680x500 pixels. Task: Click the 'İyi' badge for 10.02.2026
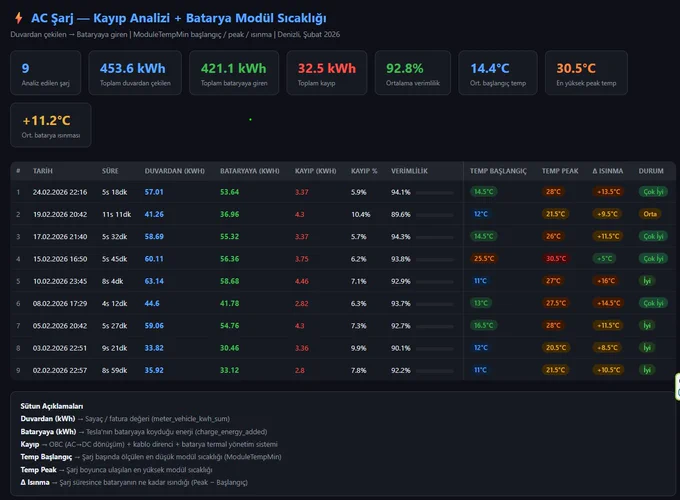click(647, 281)
